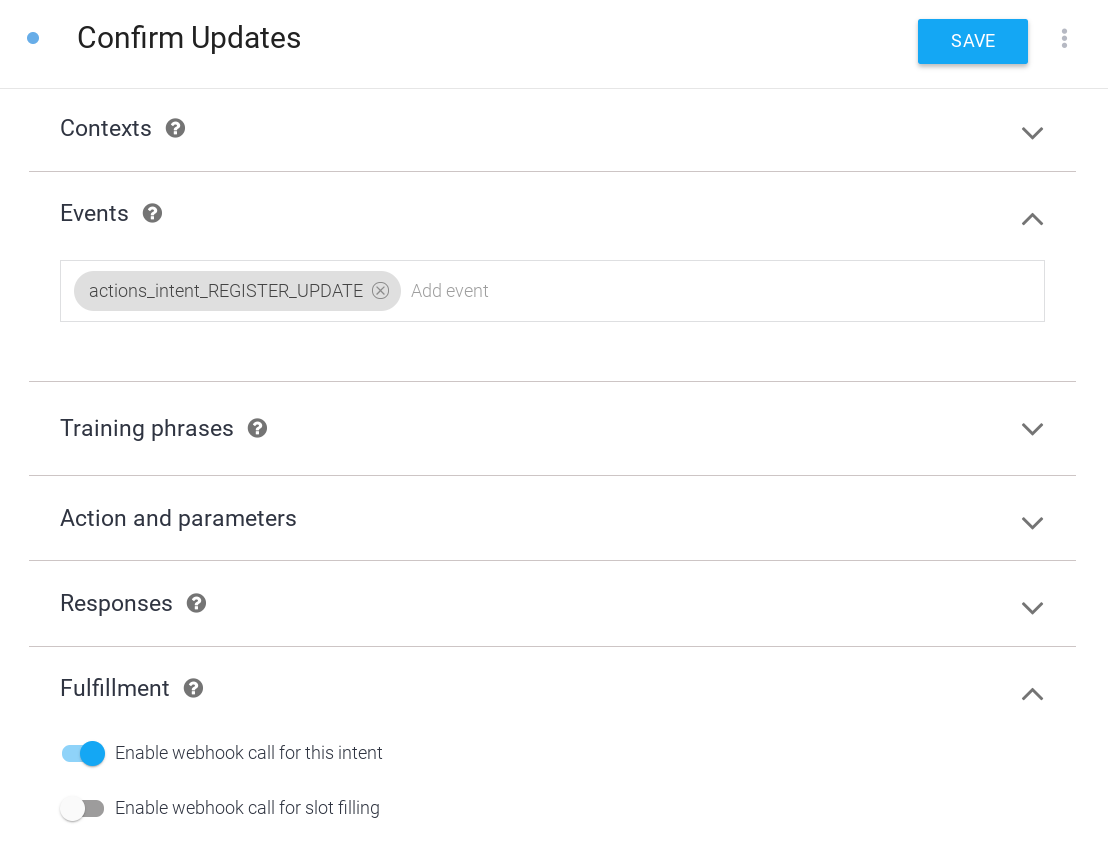Expand the Training phrases section
Screen dimensions: 1108x859
click(x=1032, y=429)
